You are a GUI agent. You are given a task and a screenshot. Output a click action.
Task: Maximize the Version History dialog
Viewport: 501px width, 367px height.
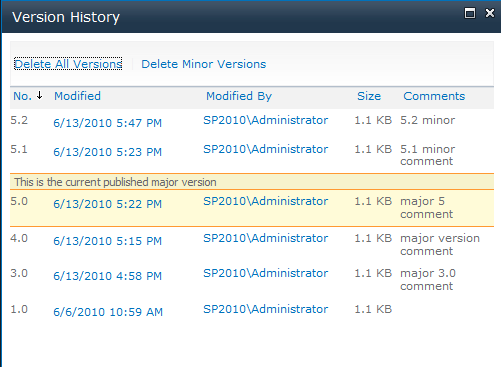(470, 13)
